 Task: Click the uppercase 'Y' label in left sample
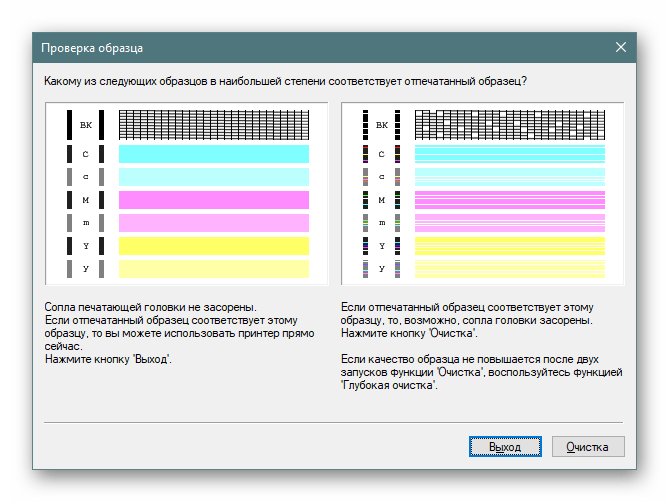point(85,245)
